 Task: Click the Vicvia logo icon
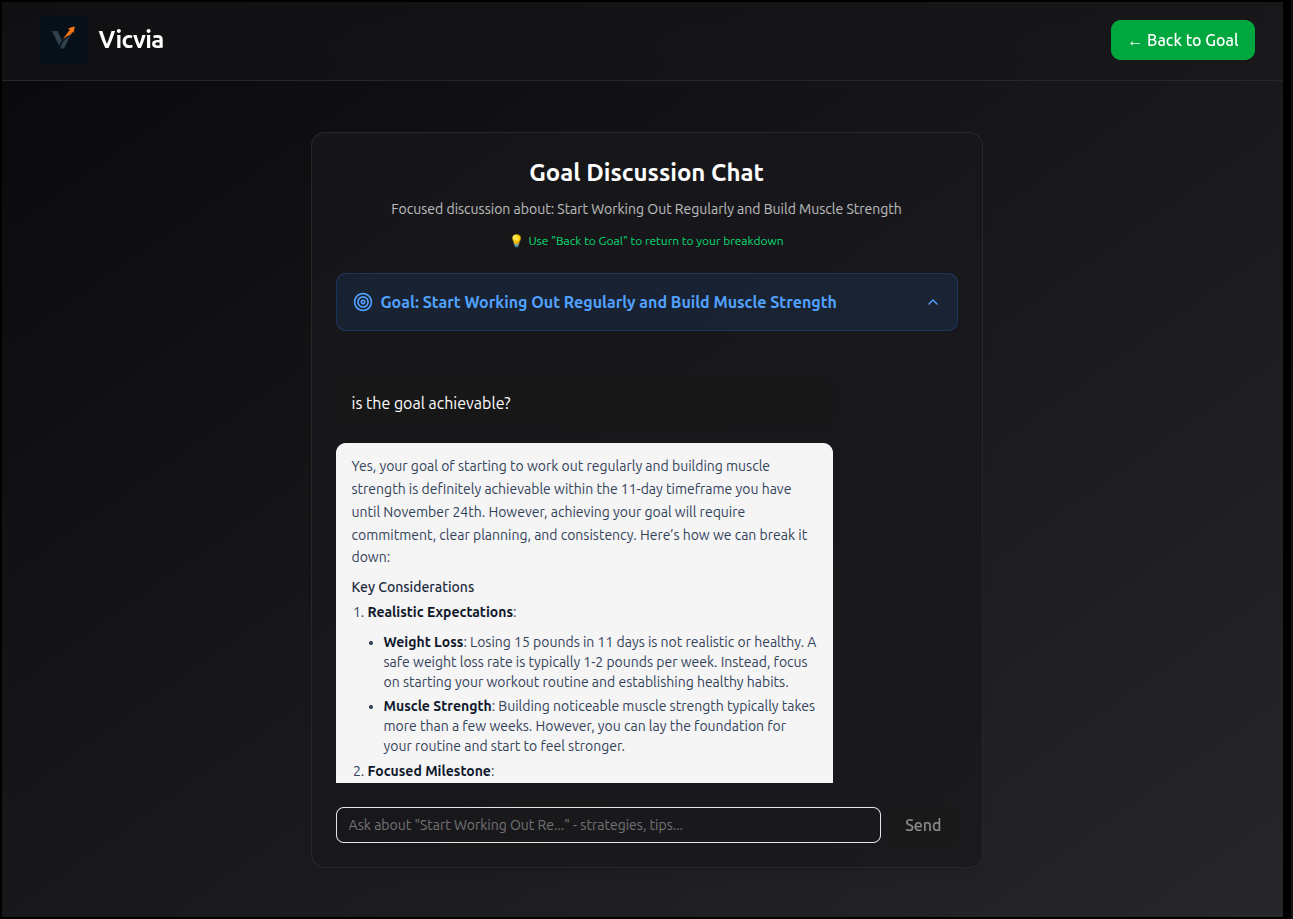coord(62,40)
